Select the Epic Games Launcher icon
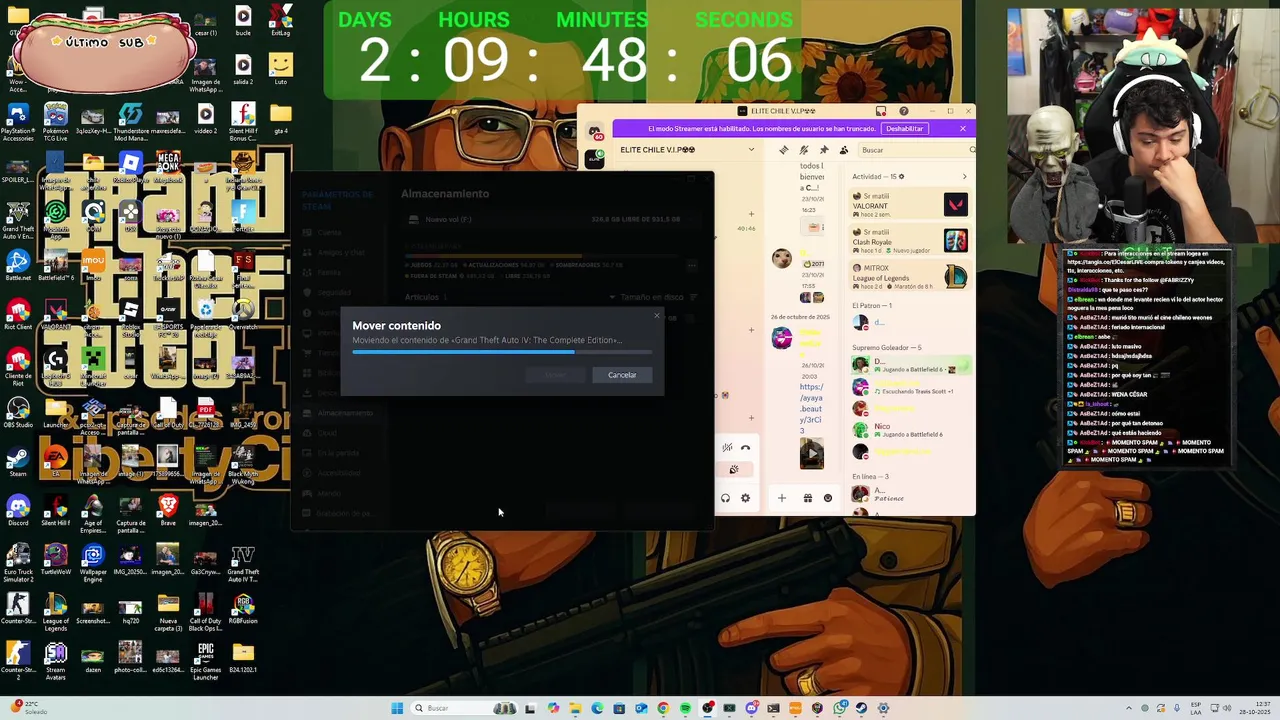This screenshot has height=720, width=1280. point(205,661)
